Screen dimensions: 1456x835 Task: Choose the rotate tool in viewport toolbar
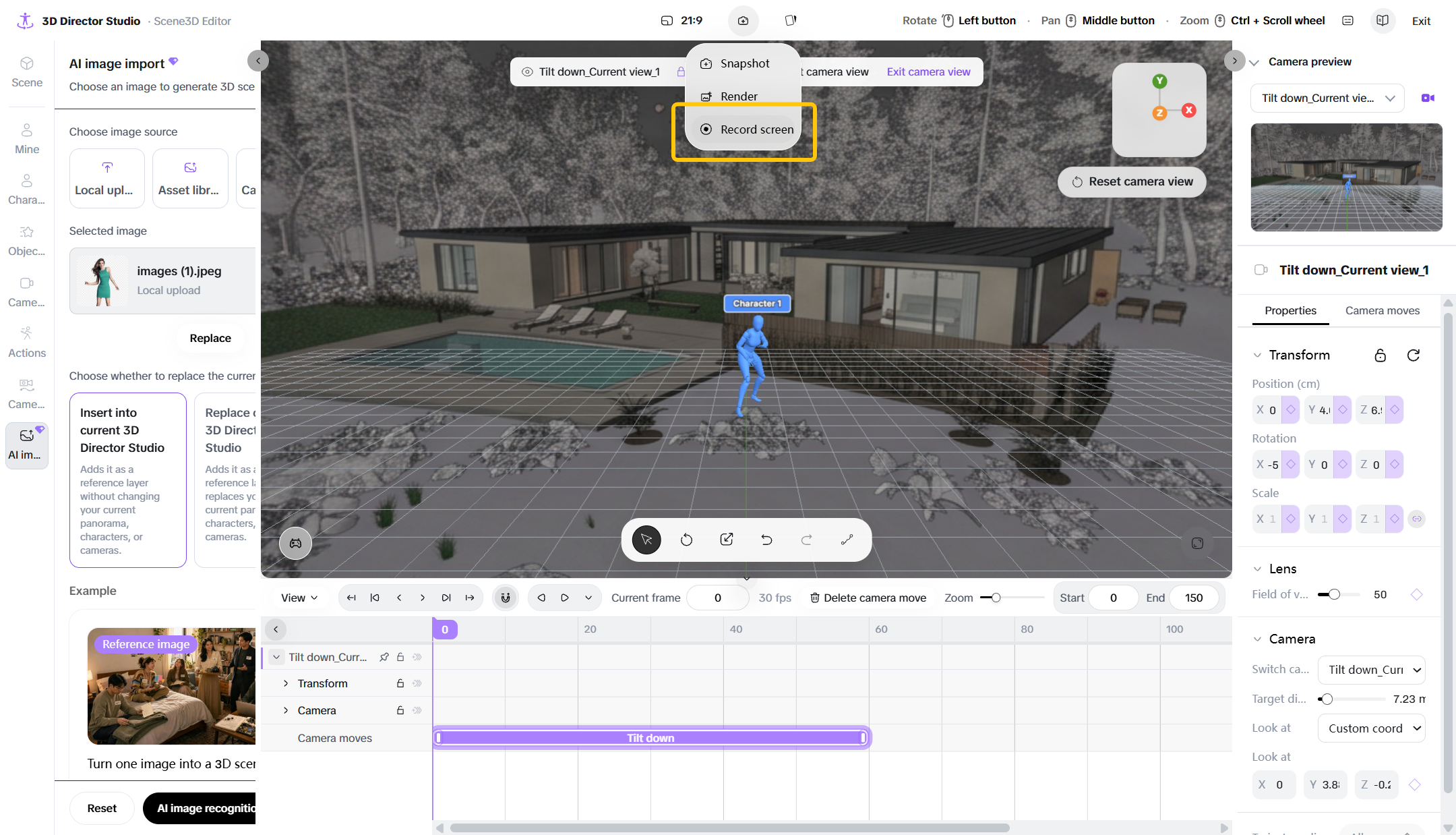tap(686, 540)
